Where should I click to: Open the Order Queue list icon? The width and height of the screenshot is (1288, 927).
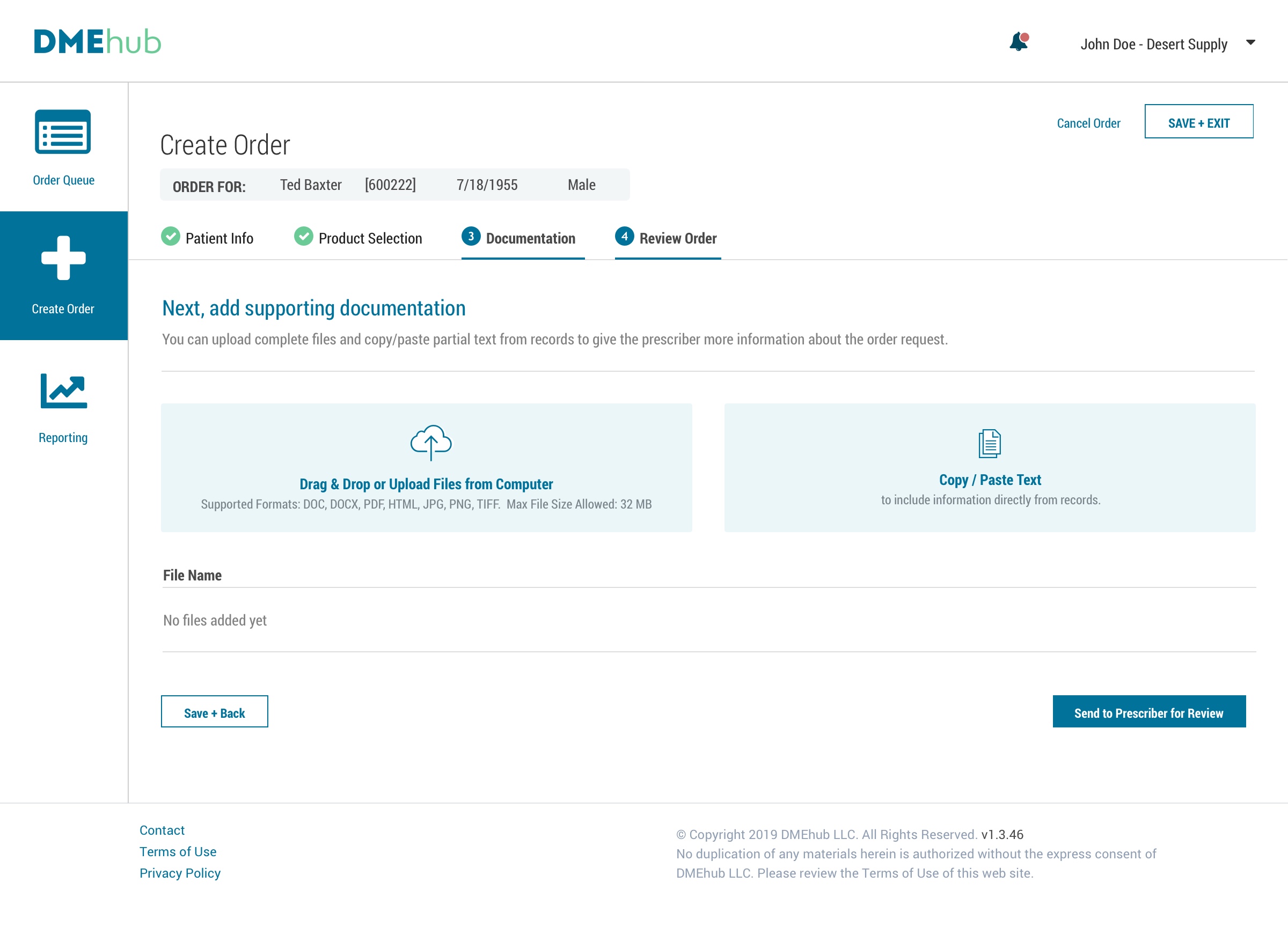point(63,131)
